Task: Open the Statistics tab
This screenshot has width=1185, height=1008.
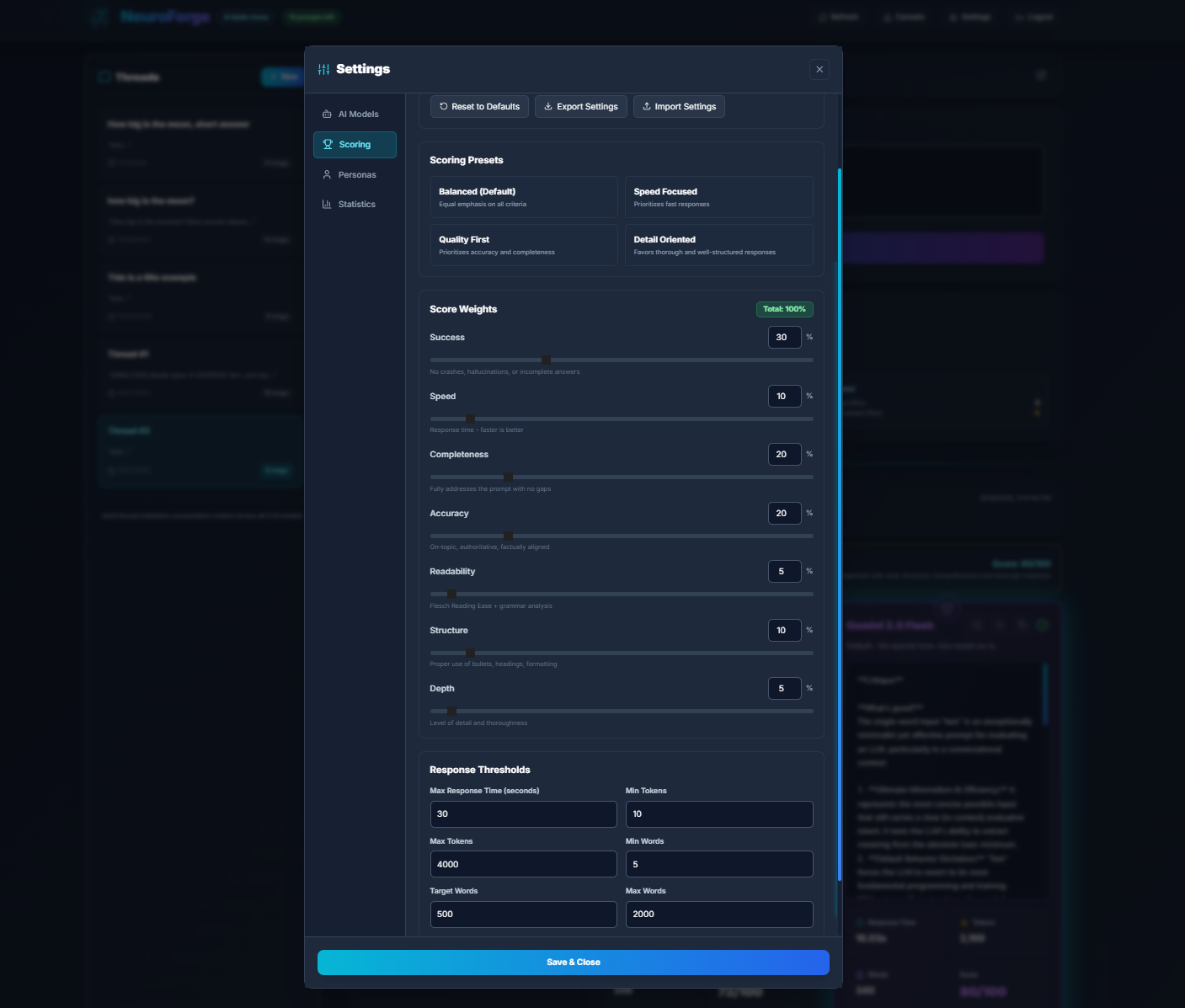Action: pos(355,205)
